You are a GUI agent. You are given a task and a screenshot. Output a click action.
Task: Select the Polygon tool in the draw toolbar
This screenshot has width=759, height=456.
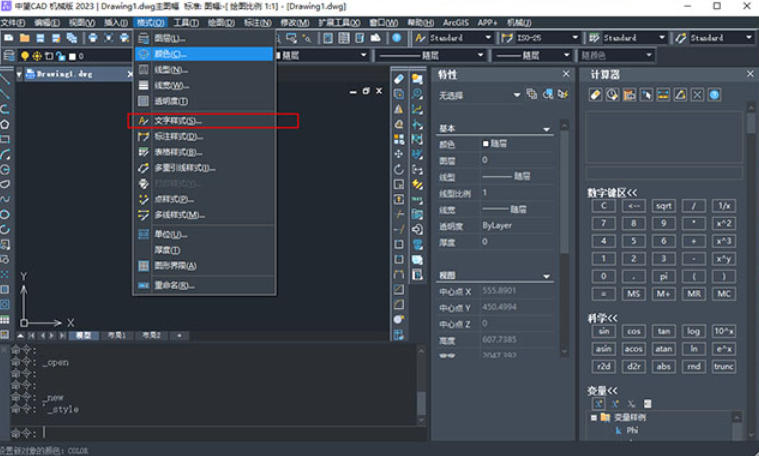5,124
